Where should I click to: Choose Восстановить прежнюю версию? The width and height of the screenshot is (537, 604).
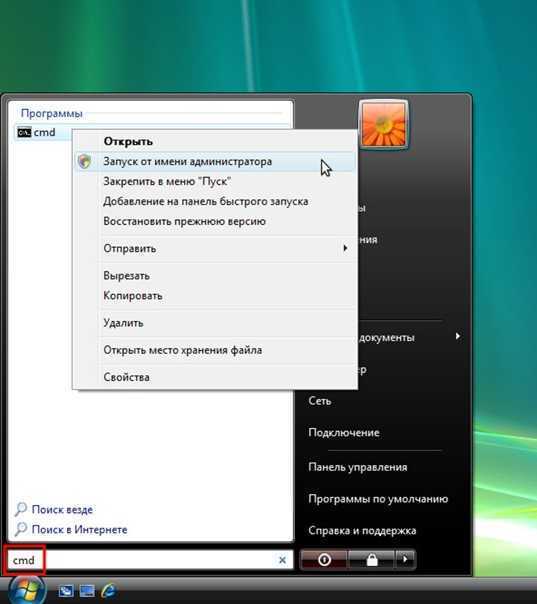185,221
